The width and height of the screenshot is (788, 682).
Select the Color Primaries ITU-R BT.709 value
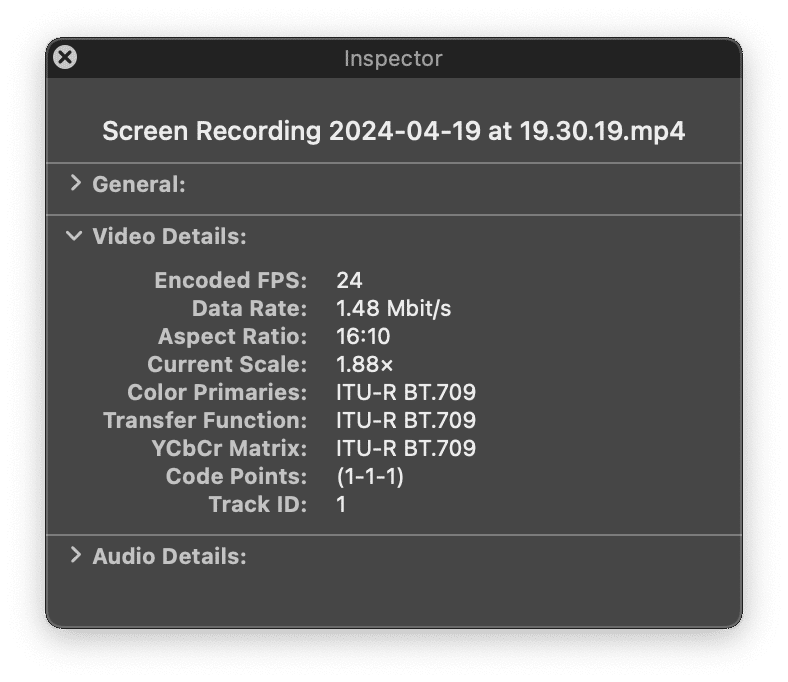tap(406, 393)
